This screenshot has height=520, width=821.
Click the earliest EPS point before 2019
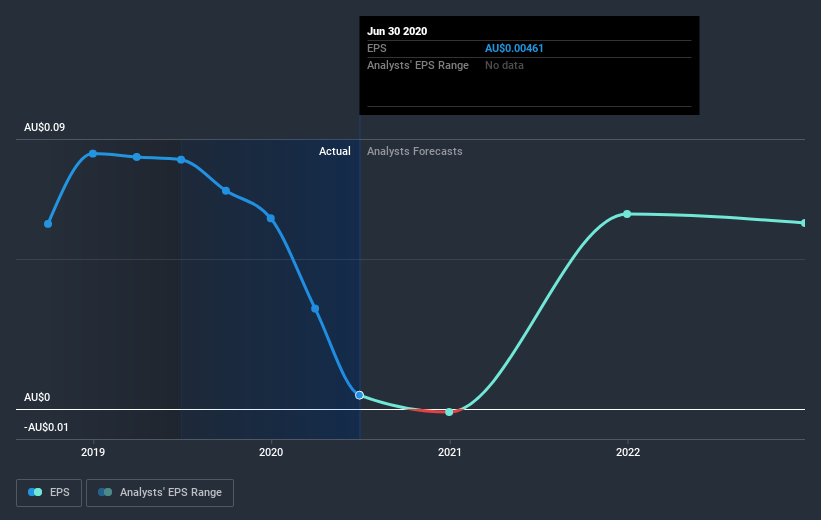pyautogui.click(x=48, y=224)
